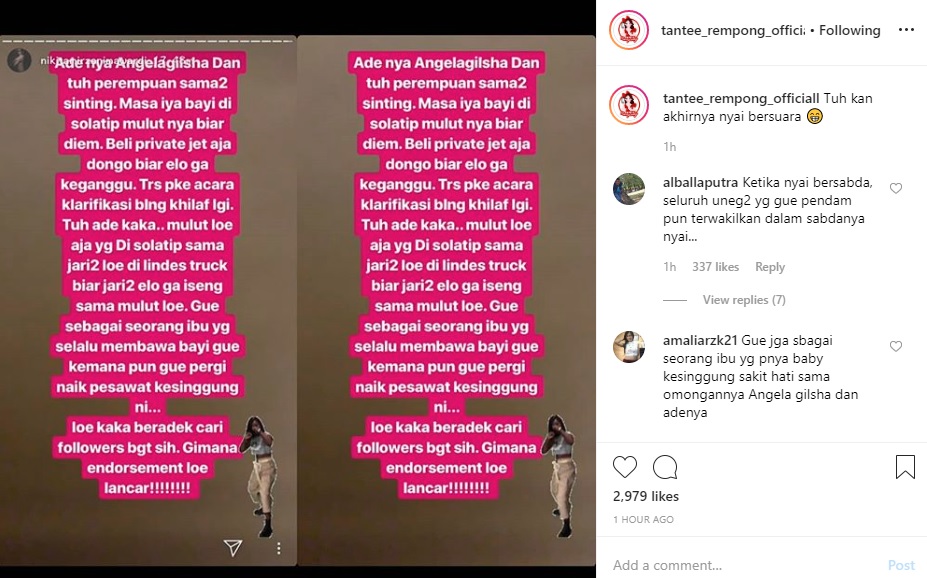Open the amaliarzk21 username link
The width and height of the screenshot is (927, 578).
[x=700, y=340]
